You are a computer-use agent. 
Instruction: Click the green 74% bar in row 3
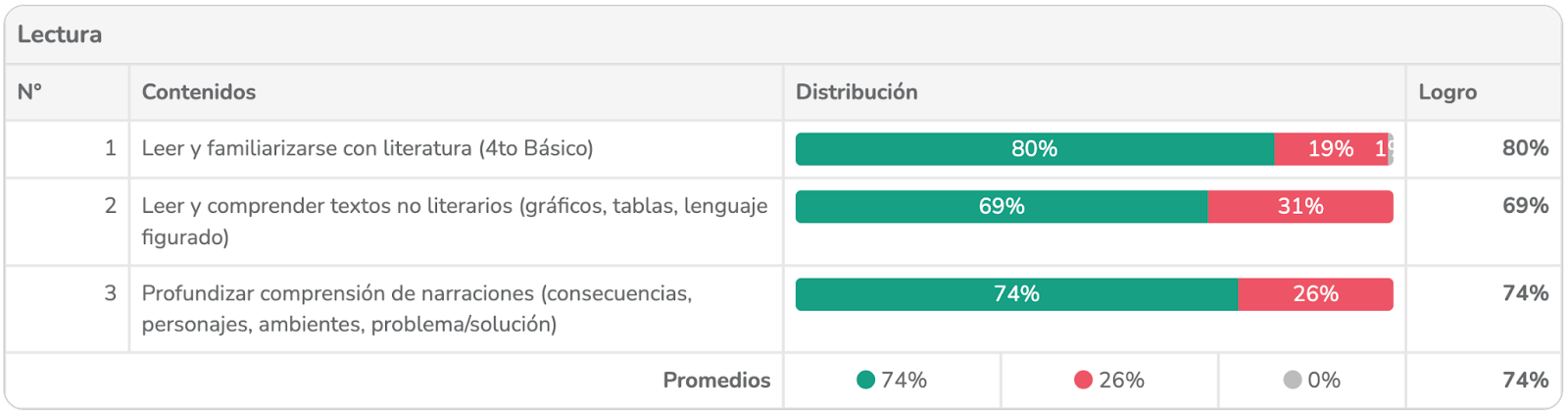[1016, 294]
